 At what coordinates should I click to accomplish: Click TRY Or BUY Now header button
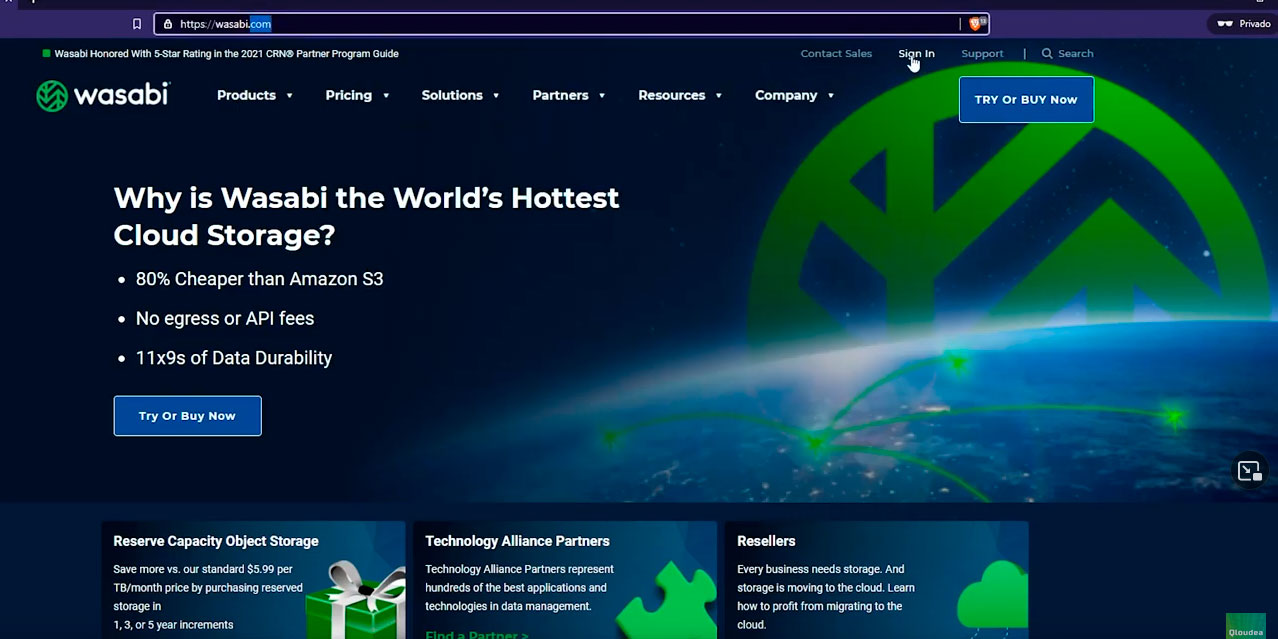tap(1026, 100)
